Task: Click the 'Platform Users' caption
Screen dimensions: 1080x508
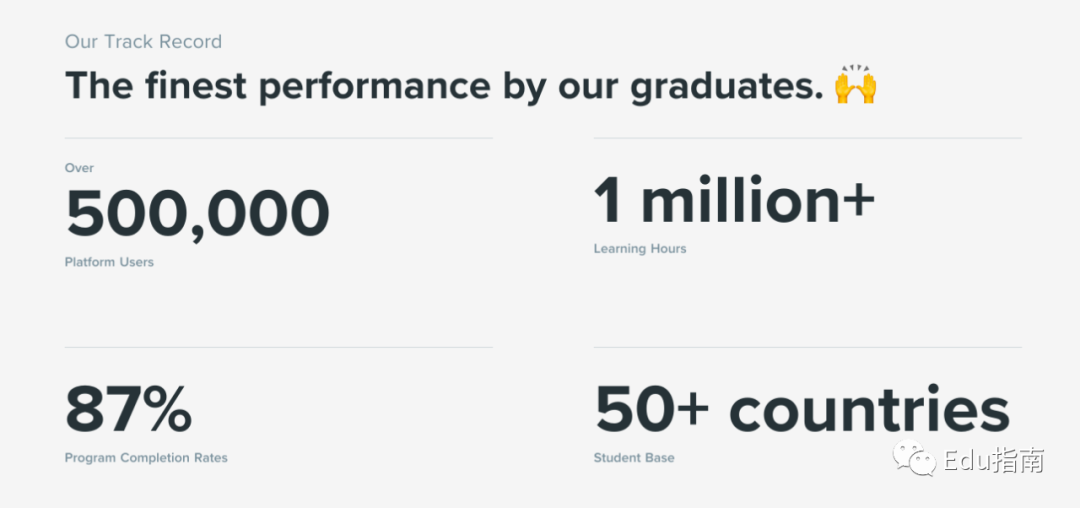Action: click(109, 262)
